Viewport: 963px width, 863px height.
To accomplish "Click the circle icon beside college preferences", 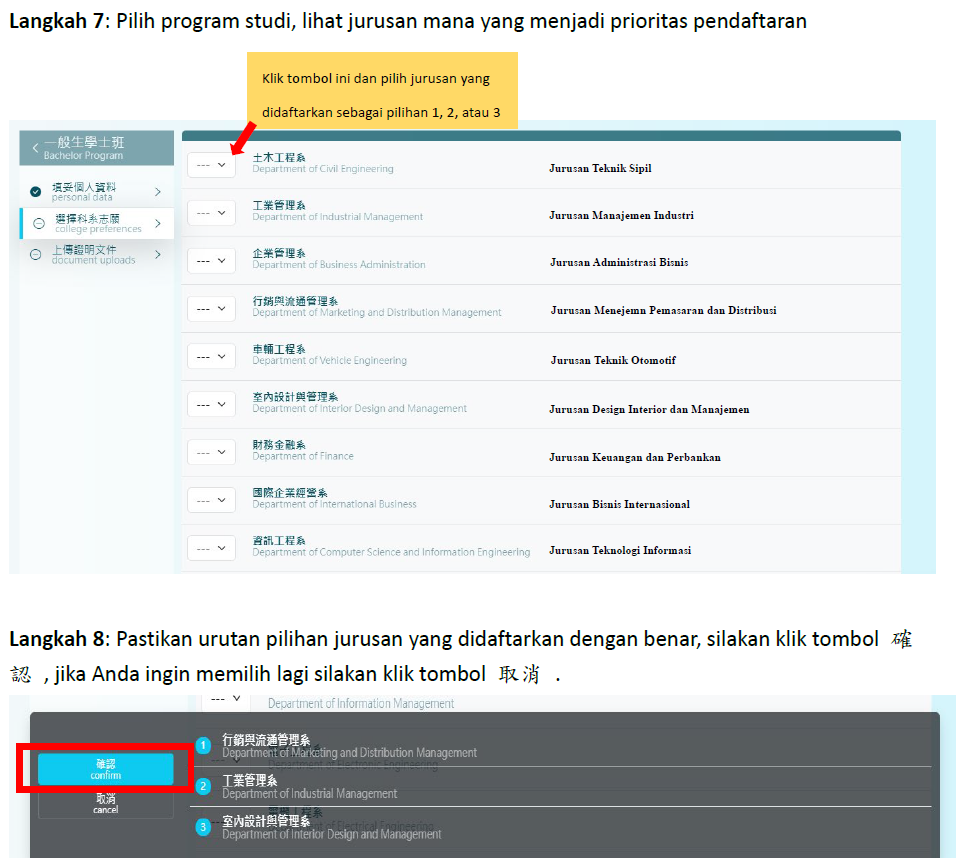I will point(39,224).
